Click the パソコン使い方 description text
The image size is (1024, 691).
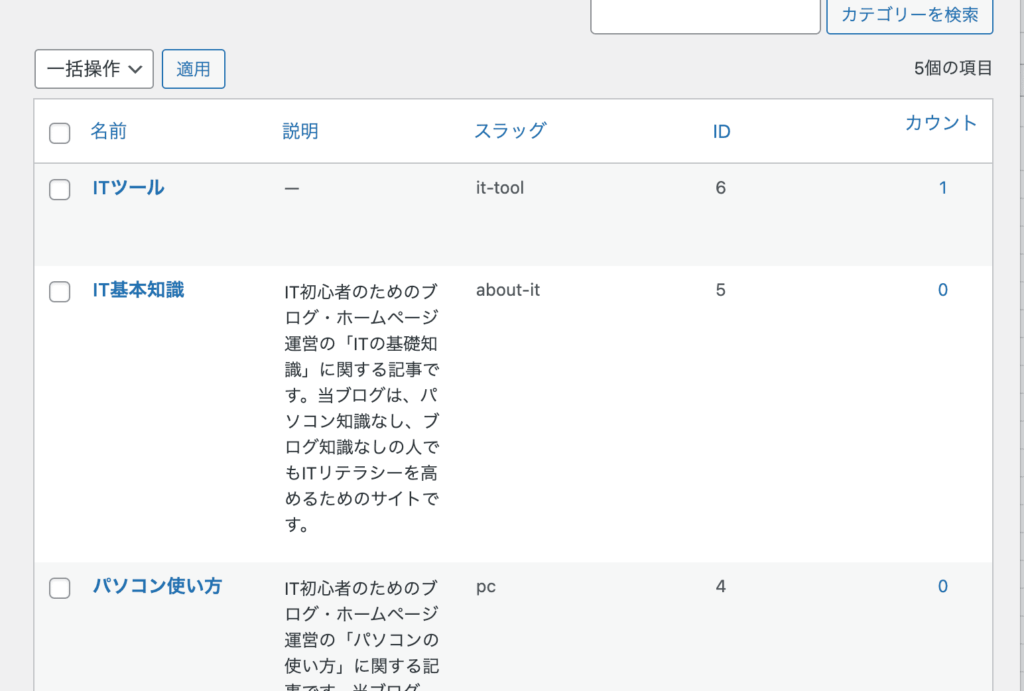click(x=362, y=634)
